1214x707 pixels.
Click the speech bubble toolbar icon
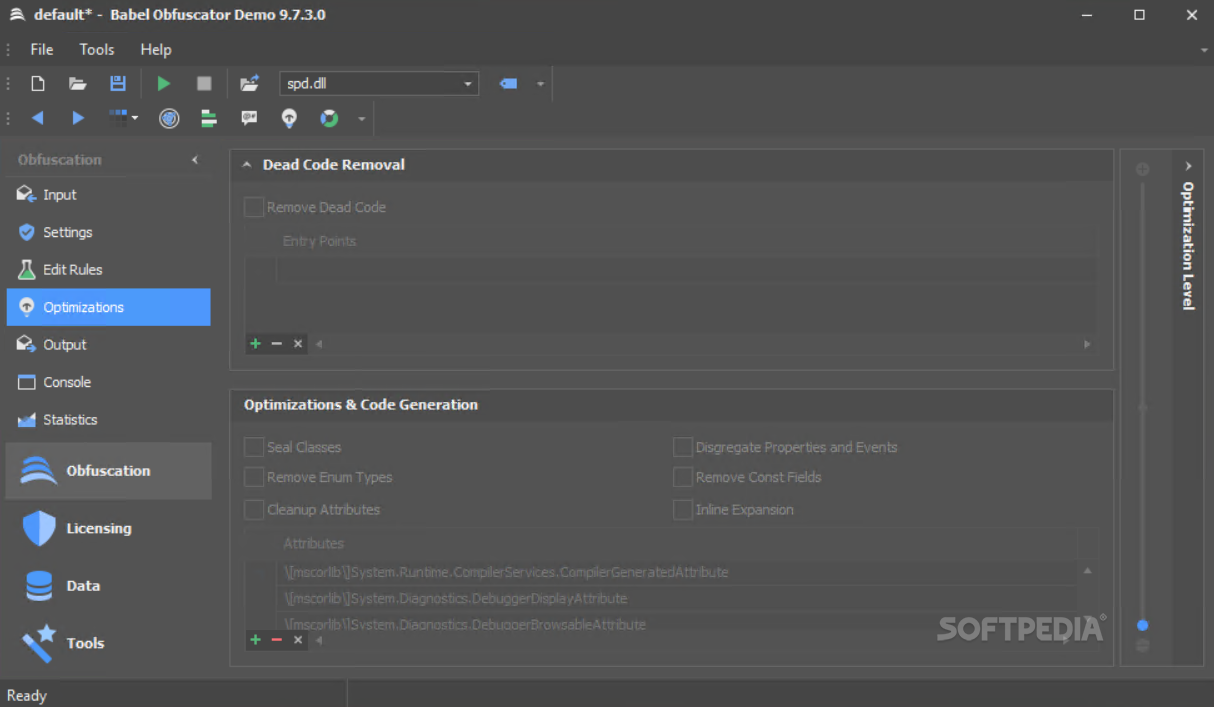[249, 118]
